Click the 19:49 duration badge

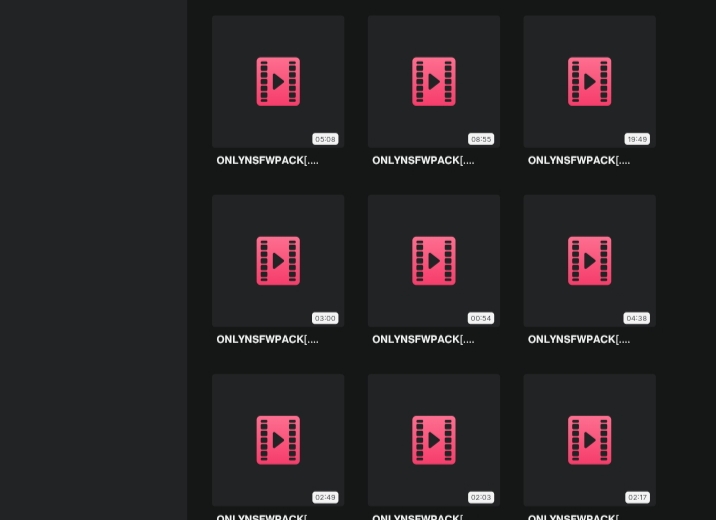click(x=636, y=139)
